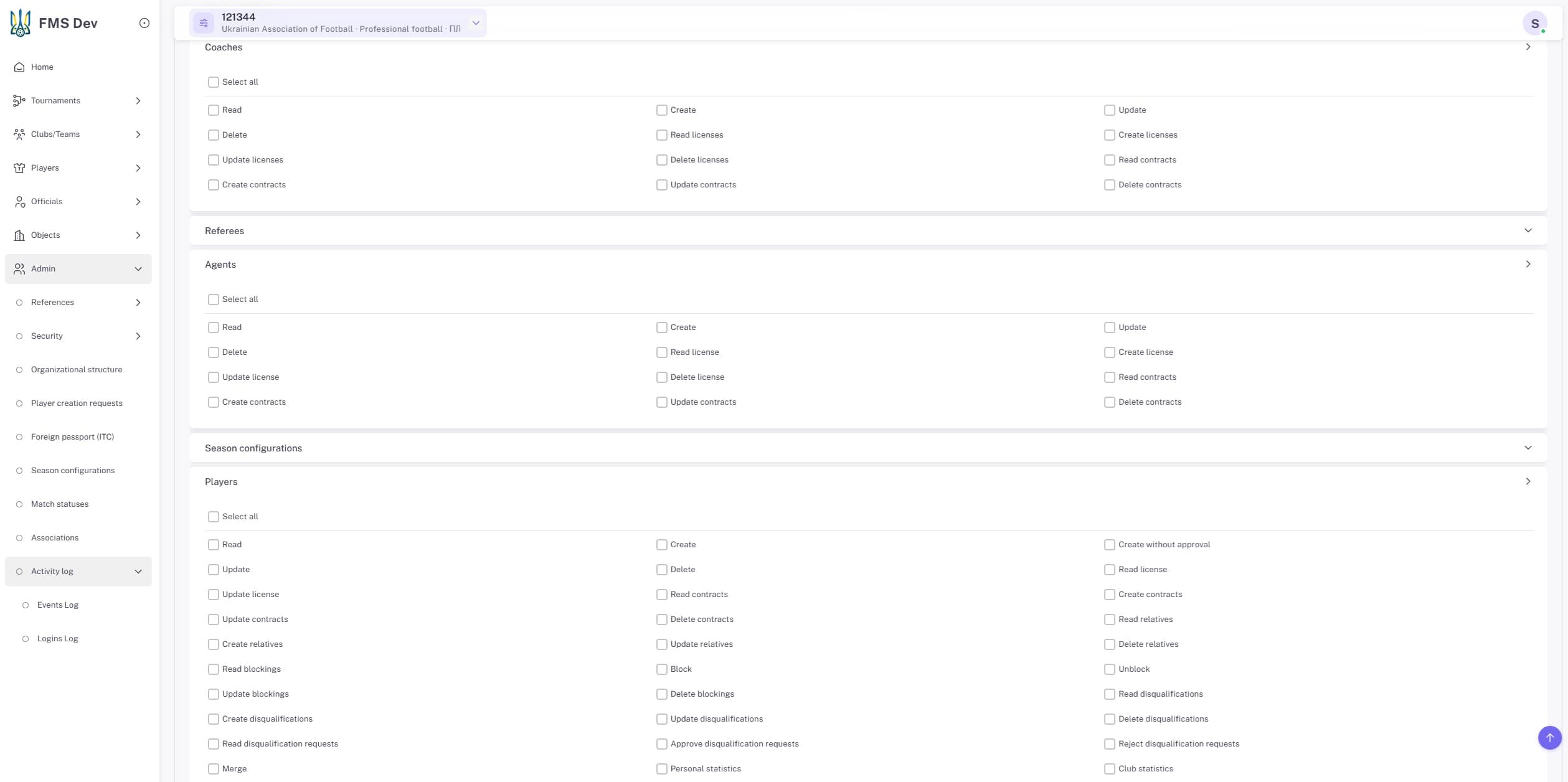This screenshot has height=782, width=1568.
Task: Click the scroll-to-top arrow button
Action: pos(1549,738)
